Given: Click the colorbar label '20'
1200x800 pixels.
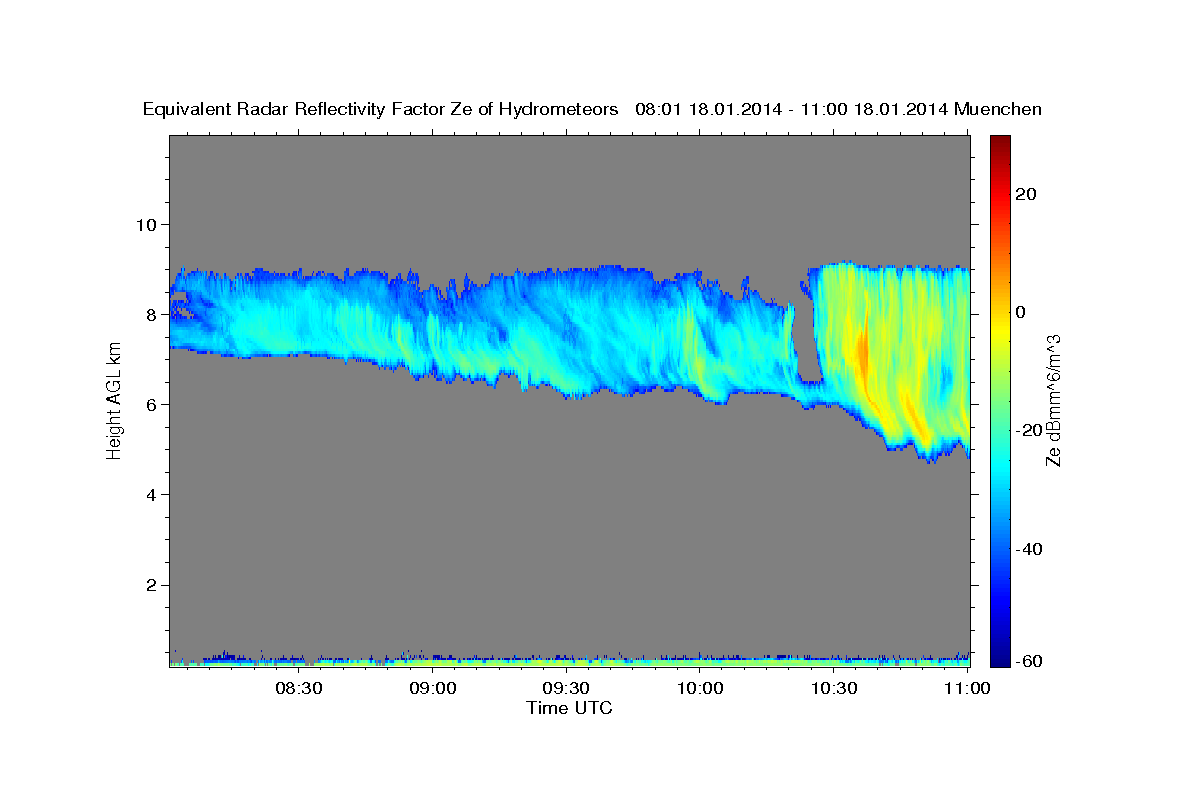Looking at the screenshot, I should click(1024, 194).
